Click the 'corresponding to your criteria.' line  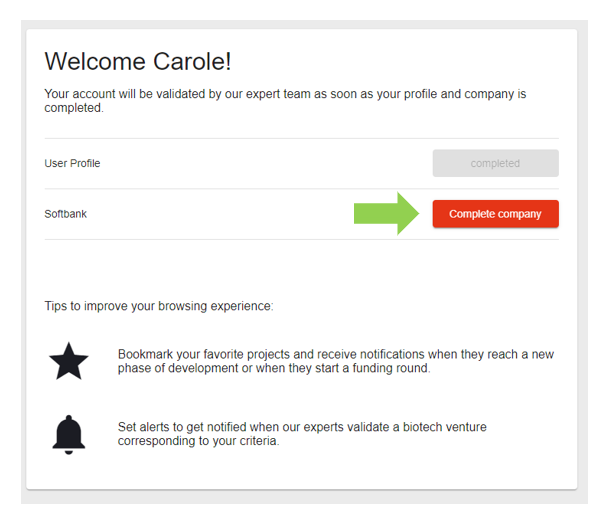(198, 440)
